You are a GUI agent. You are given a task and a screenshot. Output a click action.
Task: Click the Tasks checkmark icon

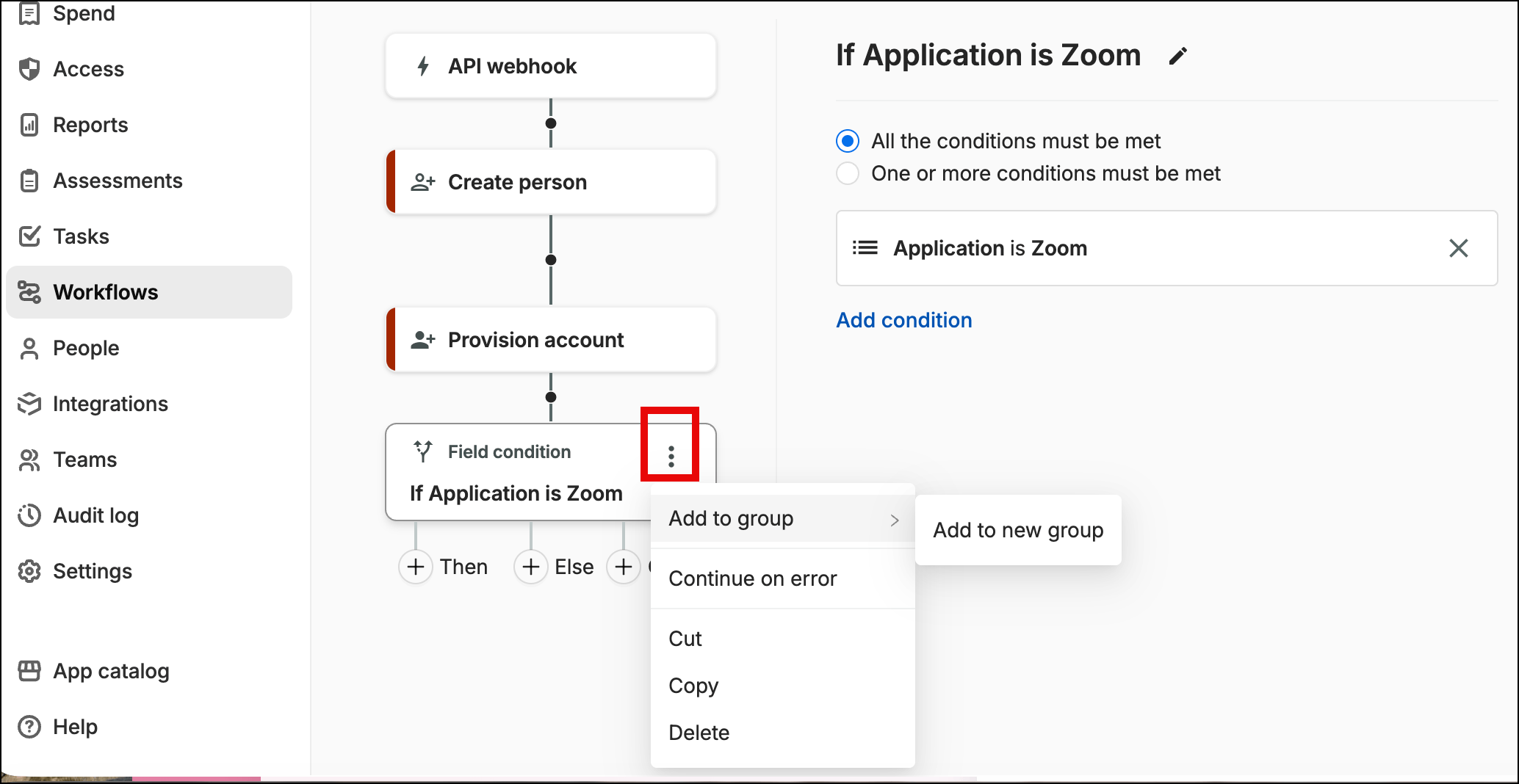[x=29, y=236]
